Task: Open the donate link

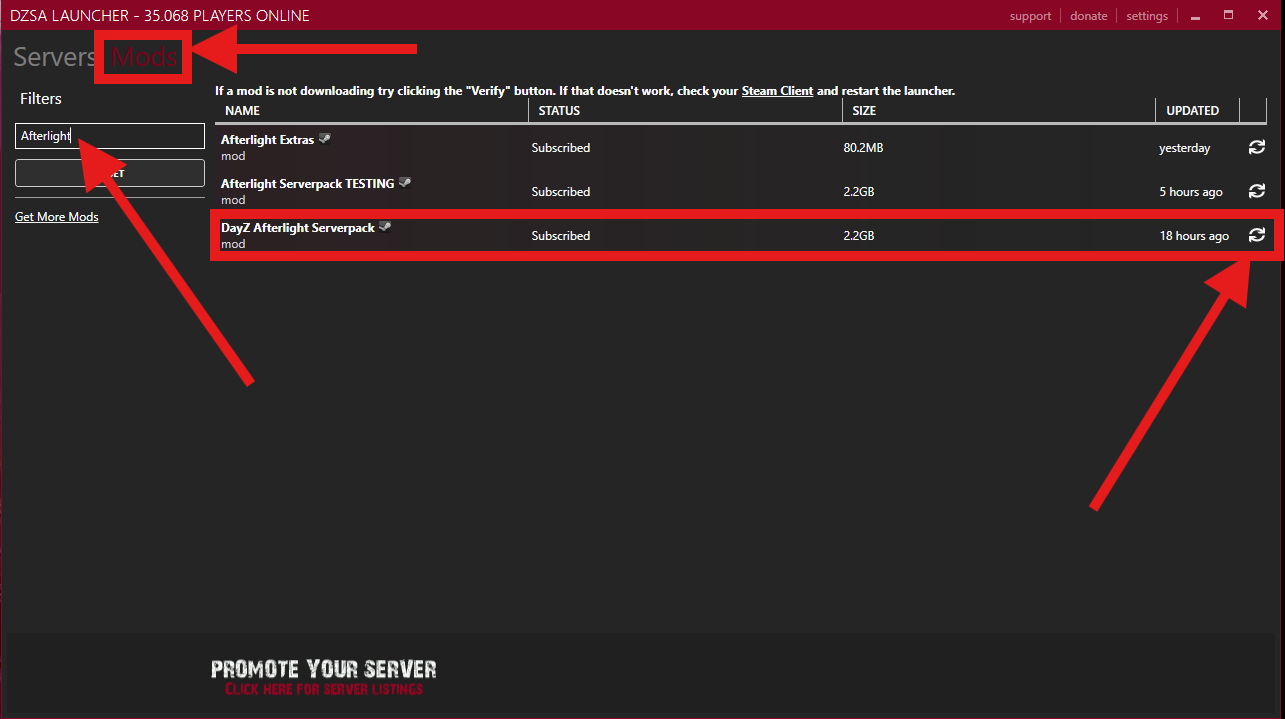Action: [x=1089, y=16]
